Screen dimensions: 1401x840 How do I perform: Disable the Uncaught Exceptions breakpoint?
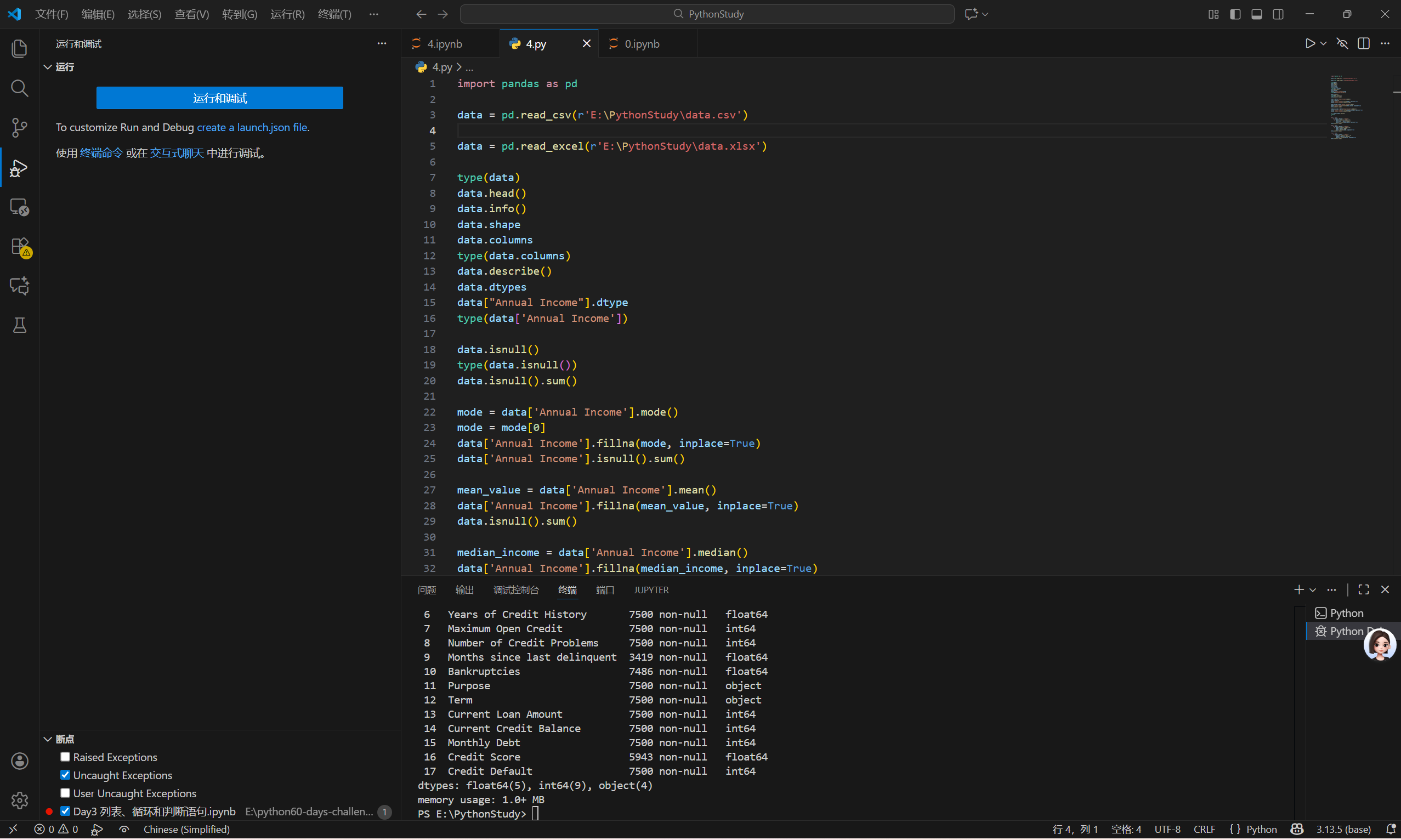[65, 774]
